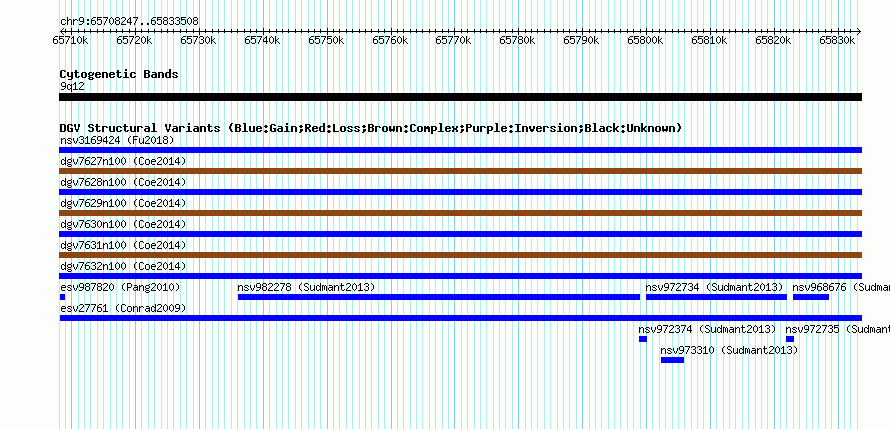Click the 65750k ruler tick label
The width and height of the screenshot is (890, 429).
click(x=326, y=40)
